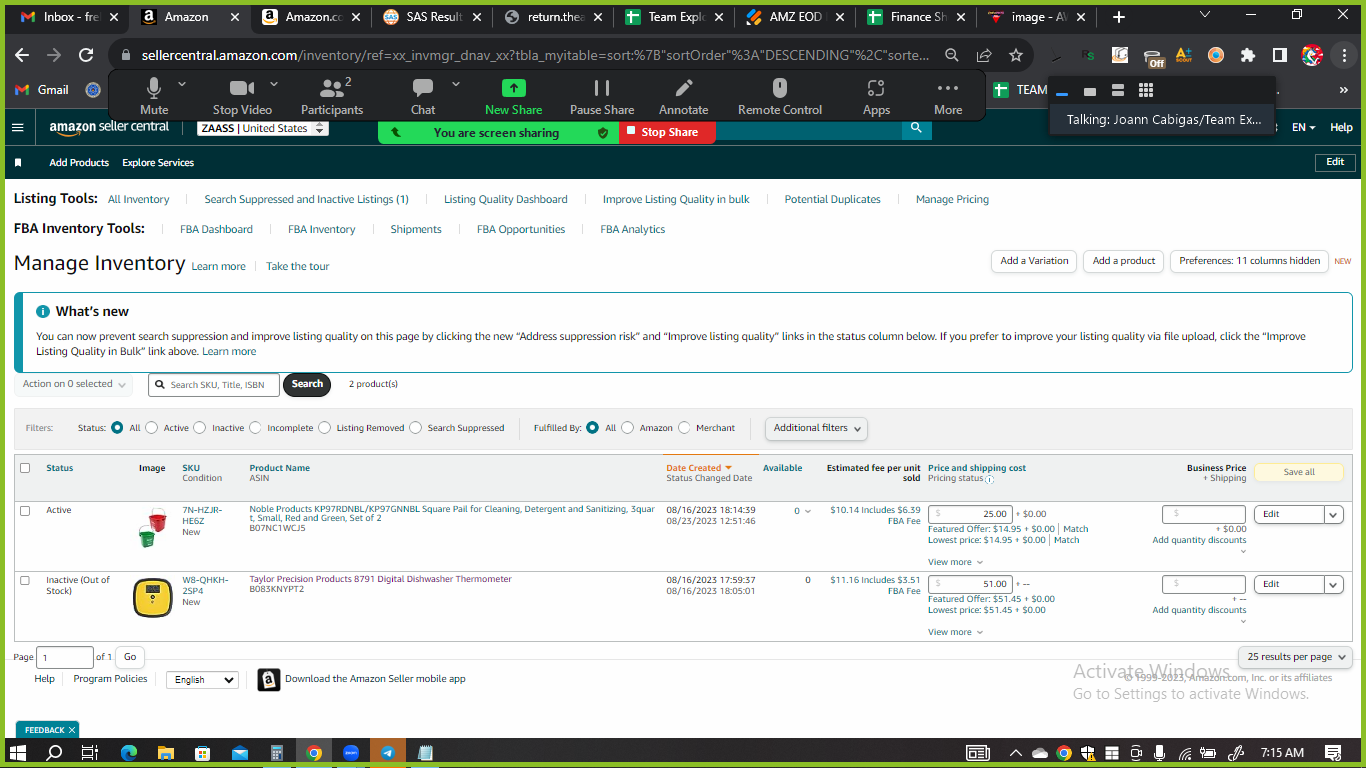Stop Video in Zoom toolbar
Viewport: 1366px width, 768px height.
[x=242, y=96]
